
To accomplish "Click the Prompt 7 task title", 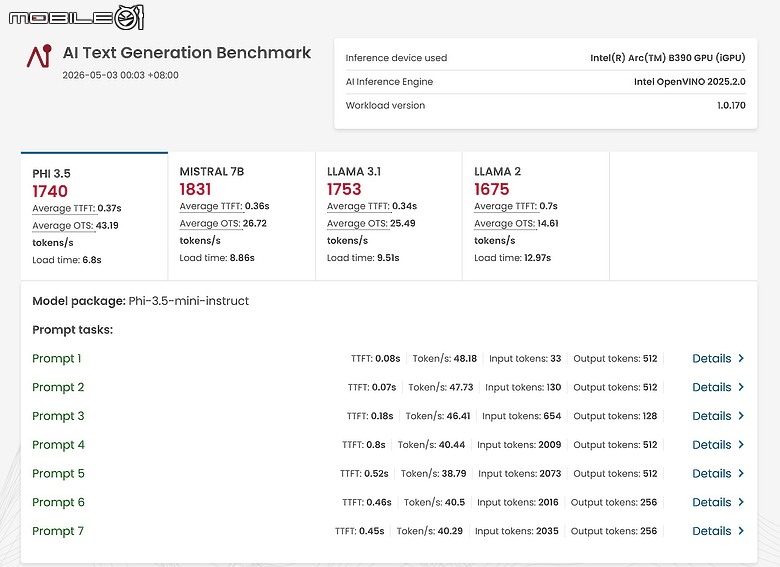I will pos(58,531).
